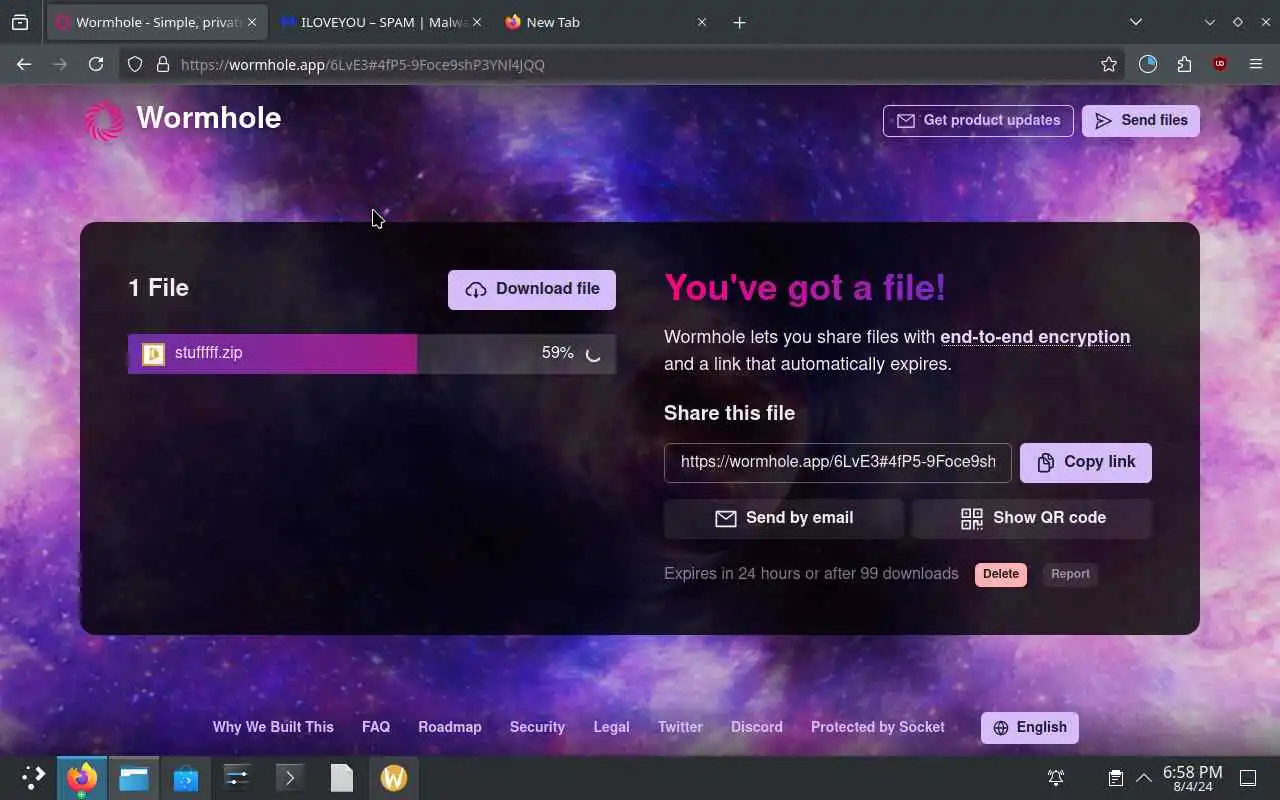Expand the list all tabs dropdown

click(1135, 22)
